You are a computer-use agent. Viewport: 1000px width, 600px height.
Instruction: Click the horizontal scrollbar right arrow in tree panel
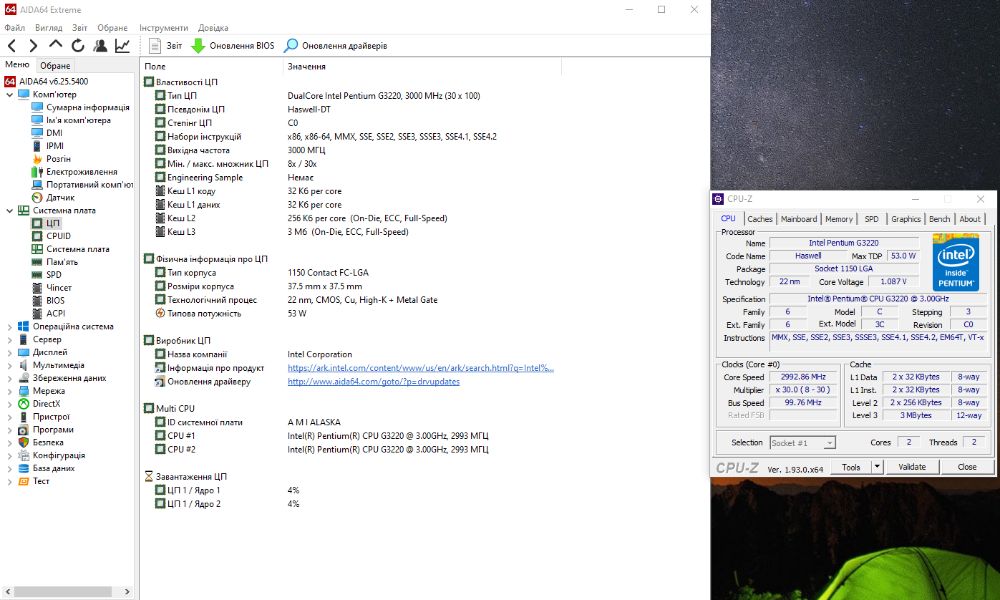[x=127, y=592]
